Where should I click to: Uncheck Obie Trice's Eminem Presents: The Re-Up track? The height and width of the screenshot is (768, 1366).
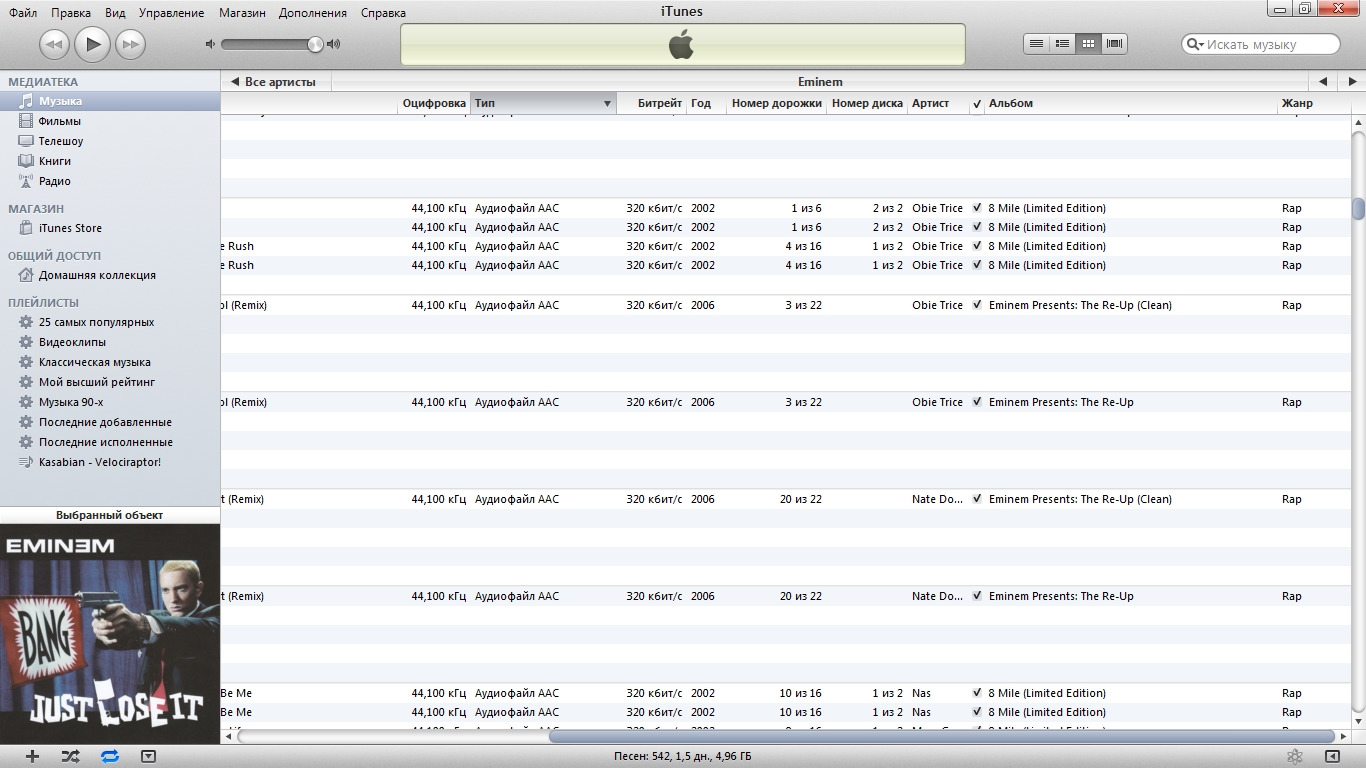click(977, 402)
